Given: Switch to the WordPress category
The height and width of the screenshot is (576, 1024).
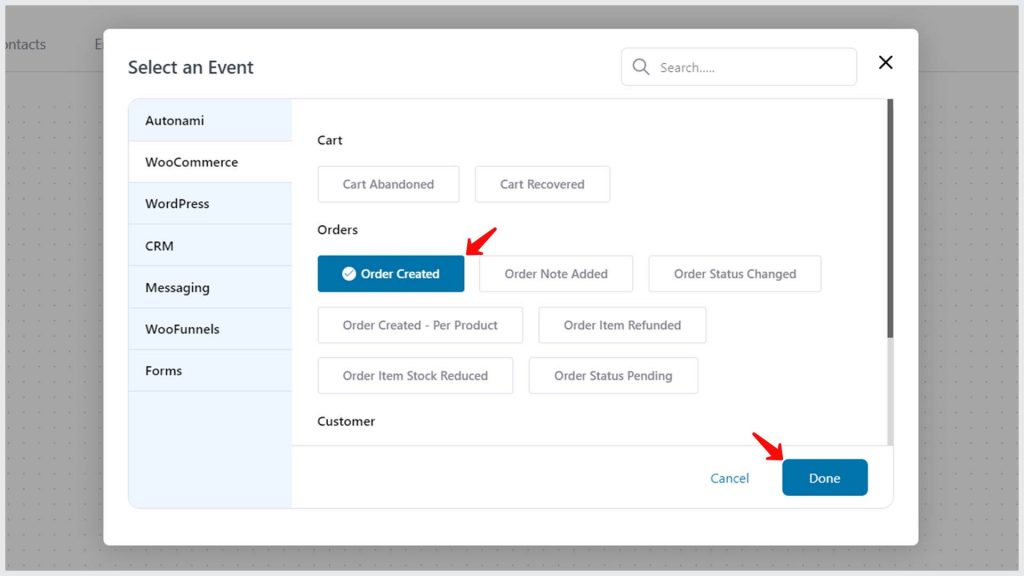Looking at the screenshot, I should (x=176, y=203).
